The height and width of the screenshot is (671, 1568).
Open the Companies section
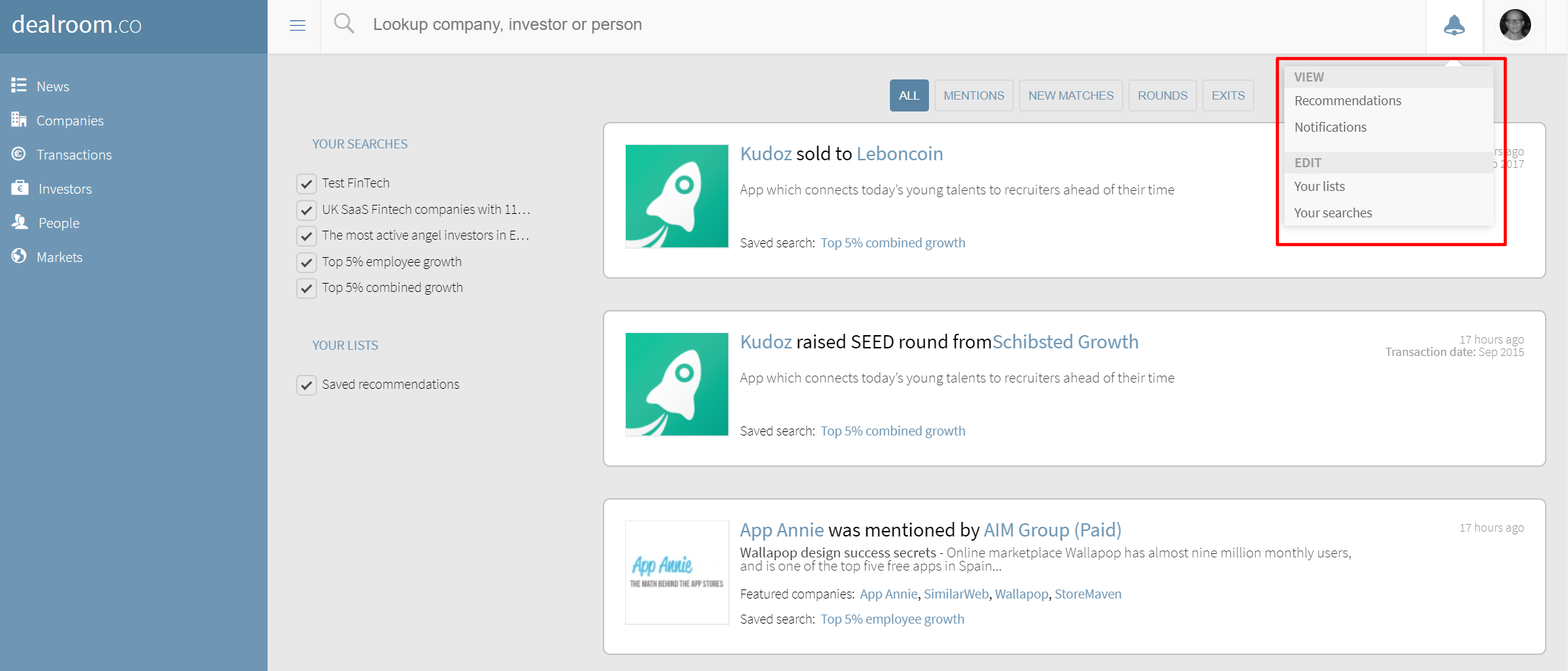point(70,121)
